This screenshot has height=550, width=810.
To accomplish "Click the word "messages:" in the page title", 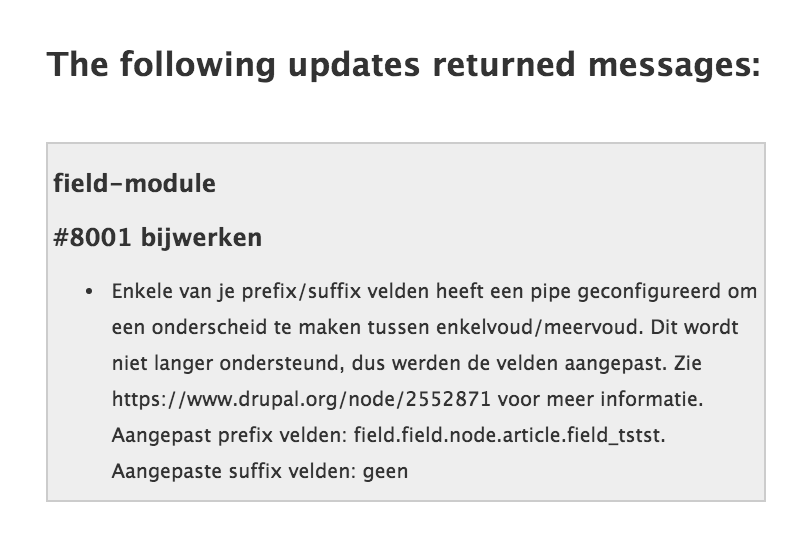I will coord(674,66).
